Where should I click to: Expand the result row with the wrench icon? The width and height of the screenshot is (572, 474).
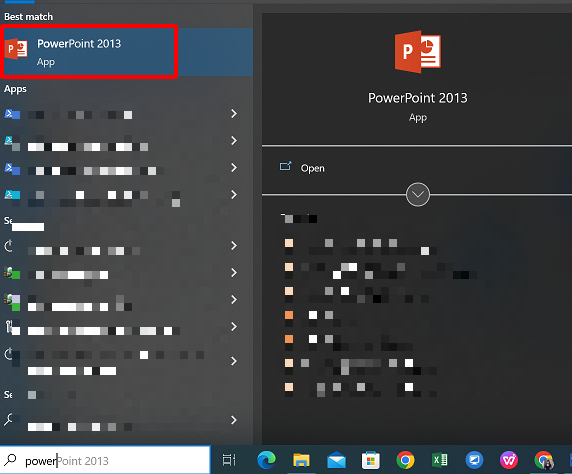coord(234,327)
